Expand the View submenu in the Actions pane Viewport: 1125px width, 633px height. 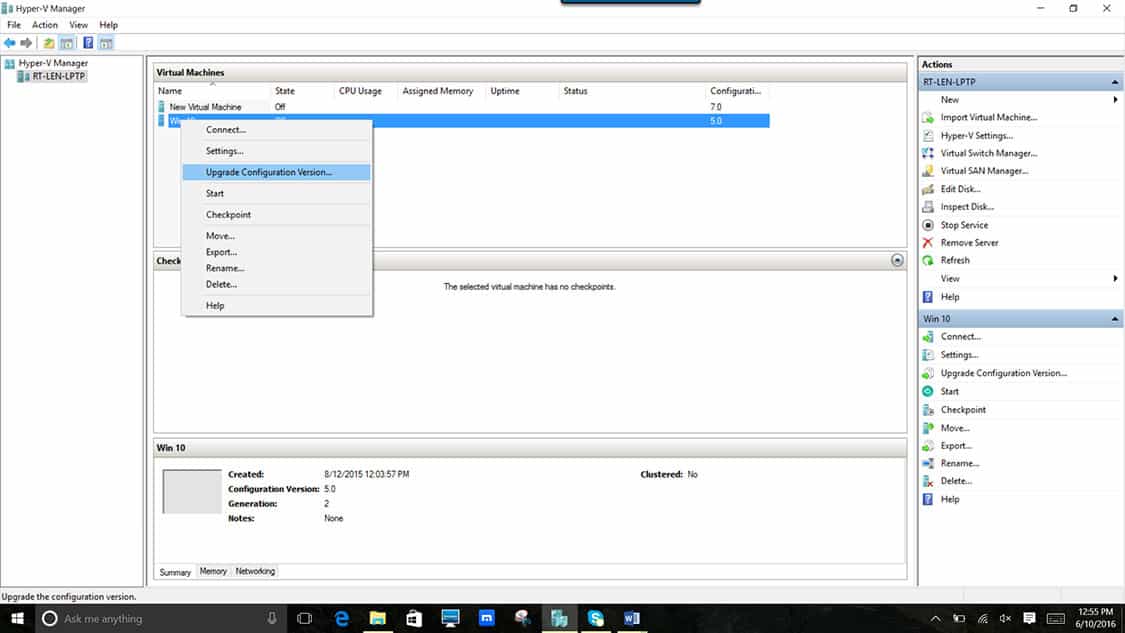coord(1115,278)
